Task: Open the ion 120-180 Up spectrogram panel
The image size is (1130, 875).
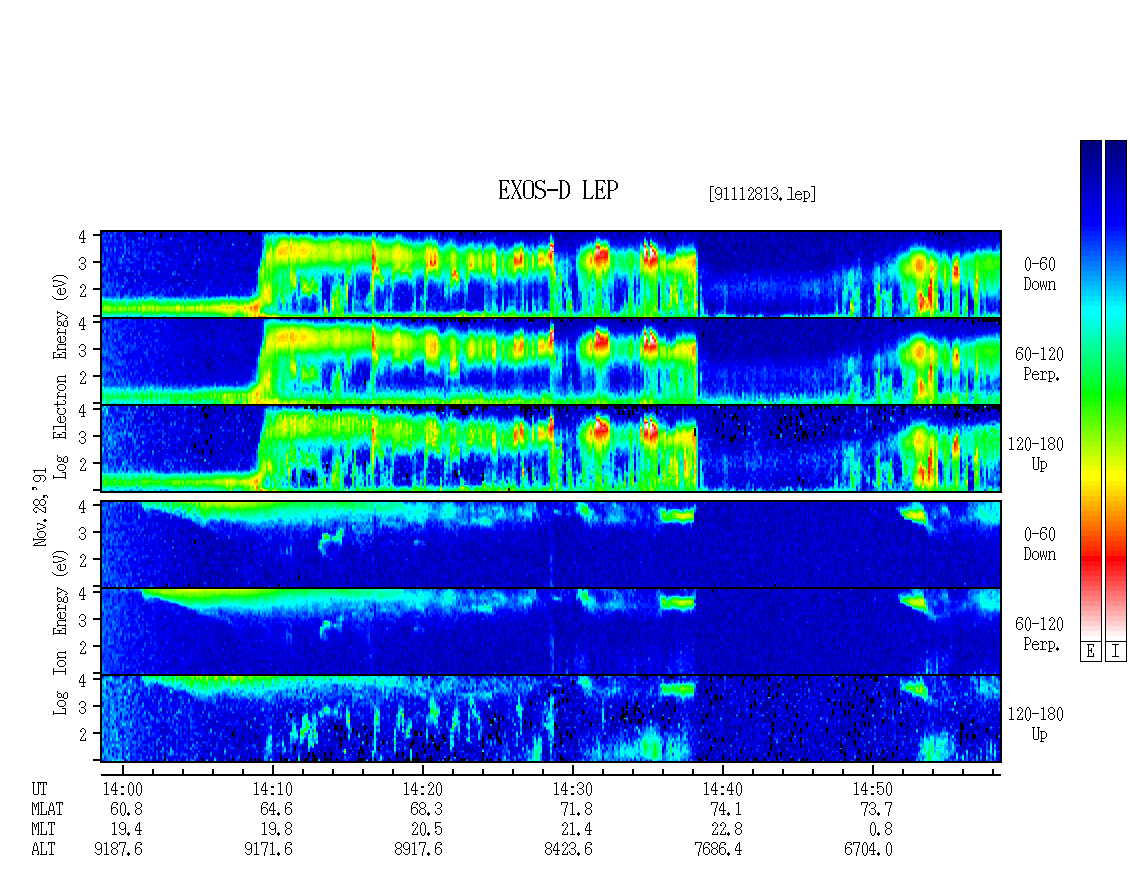Action: coord(551,719)
